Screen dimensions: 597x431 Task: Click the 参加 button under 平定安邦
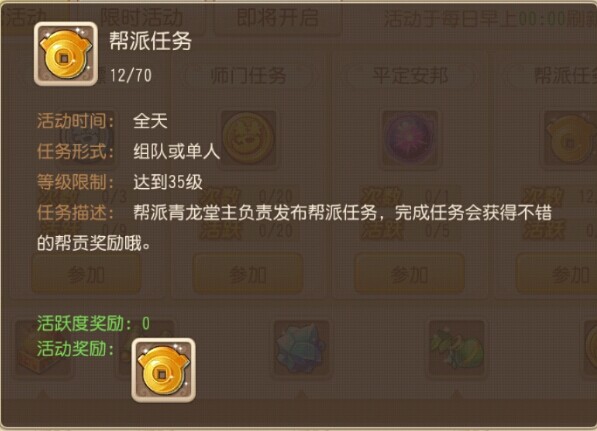[x=410, y=275]
